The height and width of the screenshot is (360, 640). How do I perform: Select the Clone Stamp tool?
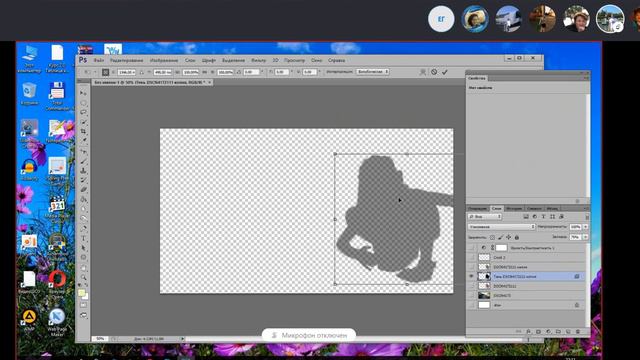tap(83, 171)
